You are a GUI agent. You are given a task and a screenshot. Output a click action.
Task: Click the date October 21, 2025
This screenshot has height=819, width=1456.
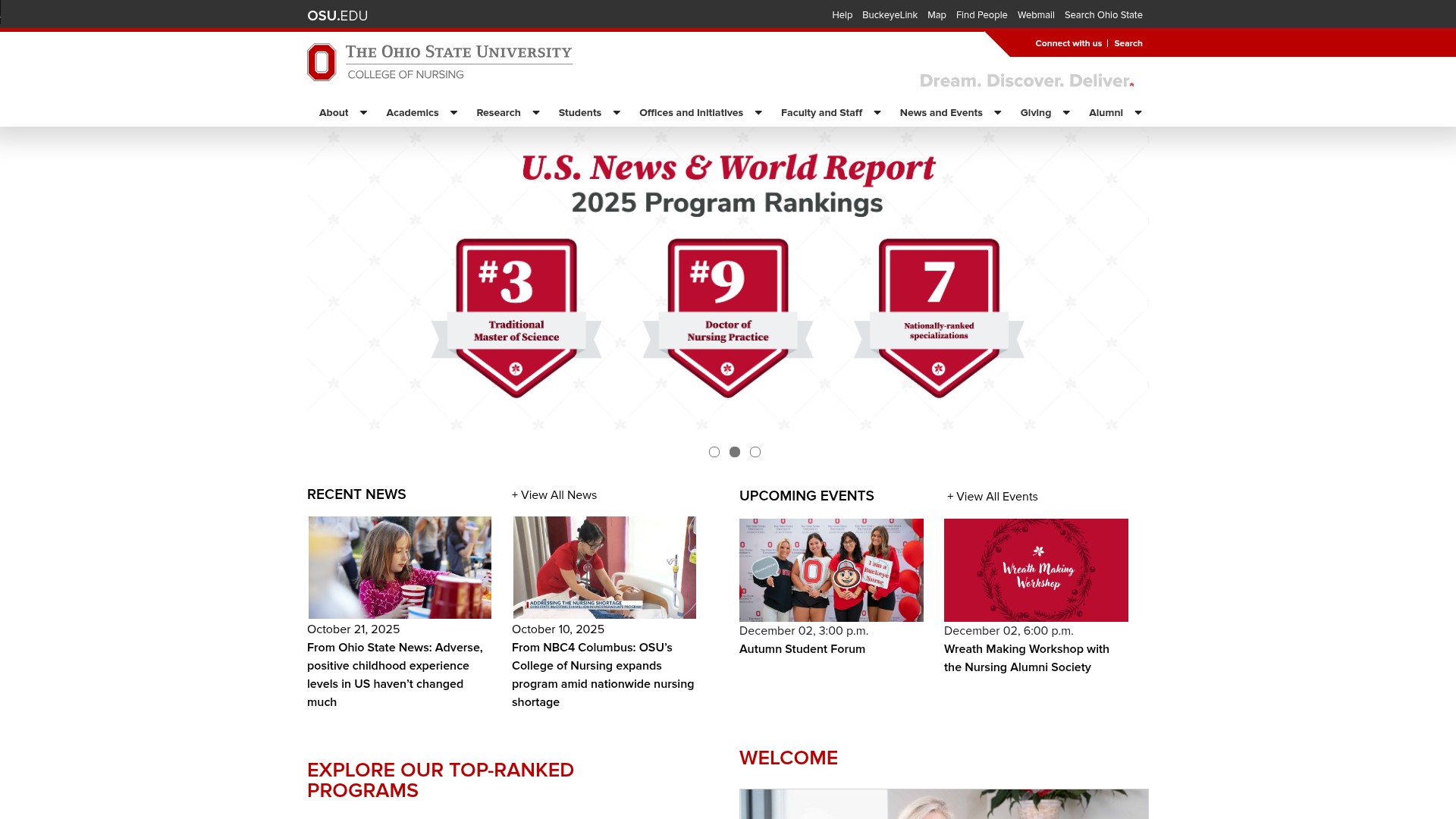click(353, 629)
